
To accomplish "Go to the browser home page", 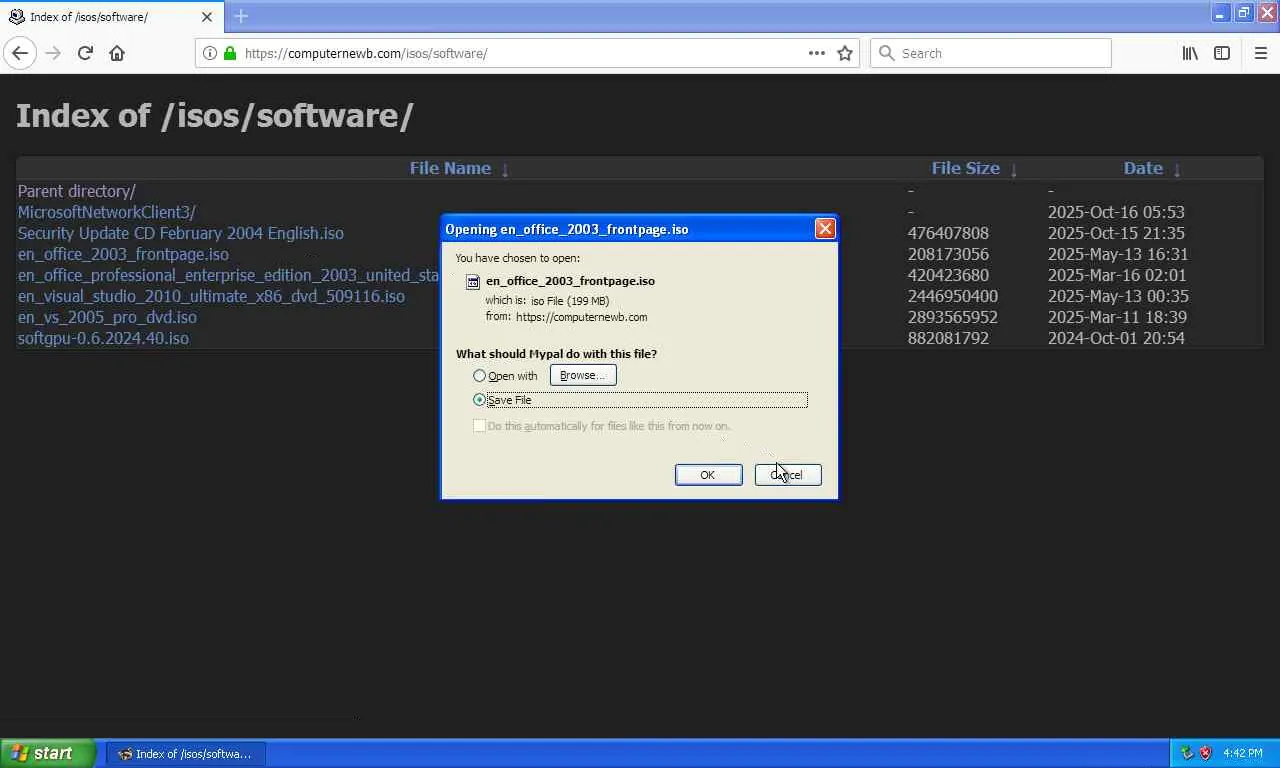I will click(x=117, y=53).
